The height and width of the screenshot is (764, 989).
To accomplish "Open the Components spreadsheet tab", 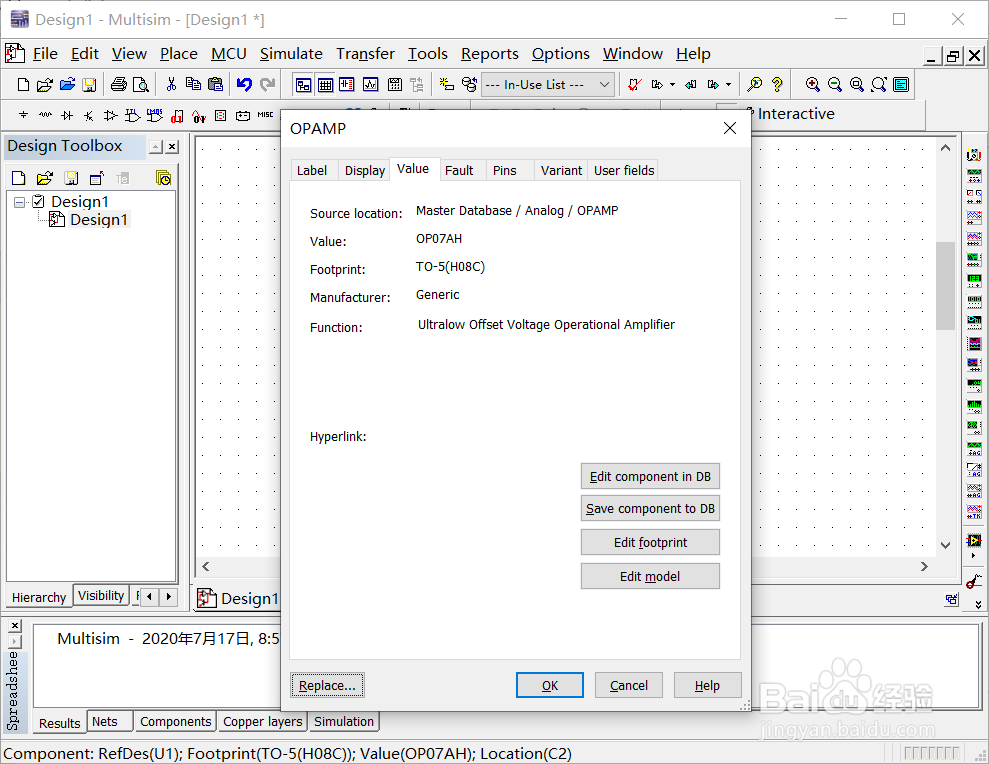I will point(175,722).
